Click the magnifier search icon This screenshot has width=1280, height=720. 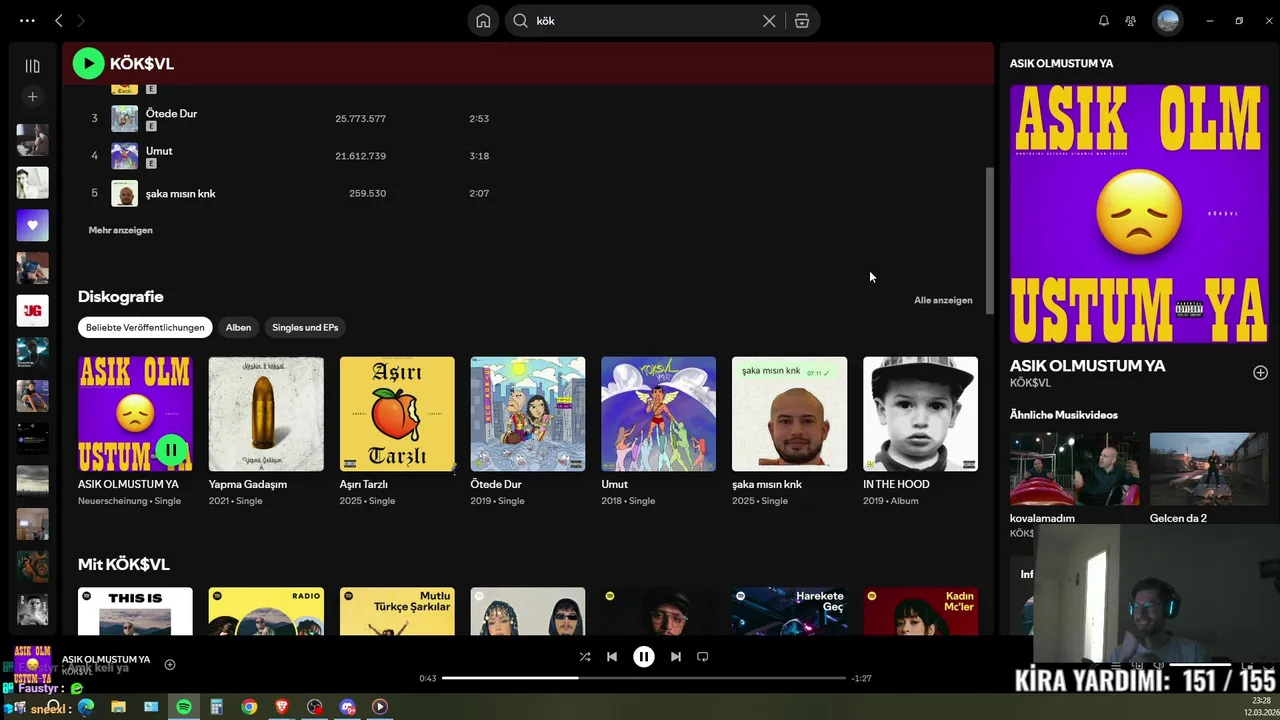pos(520,20)
